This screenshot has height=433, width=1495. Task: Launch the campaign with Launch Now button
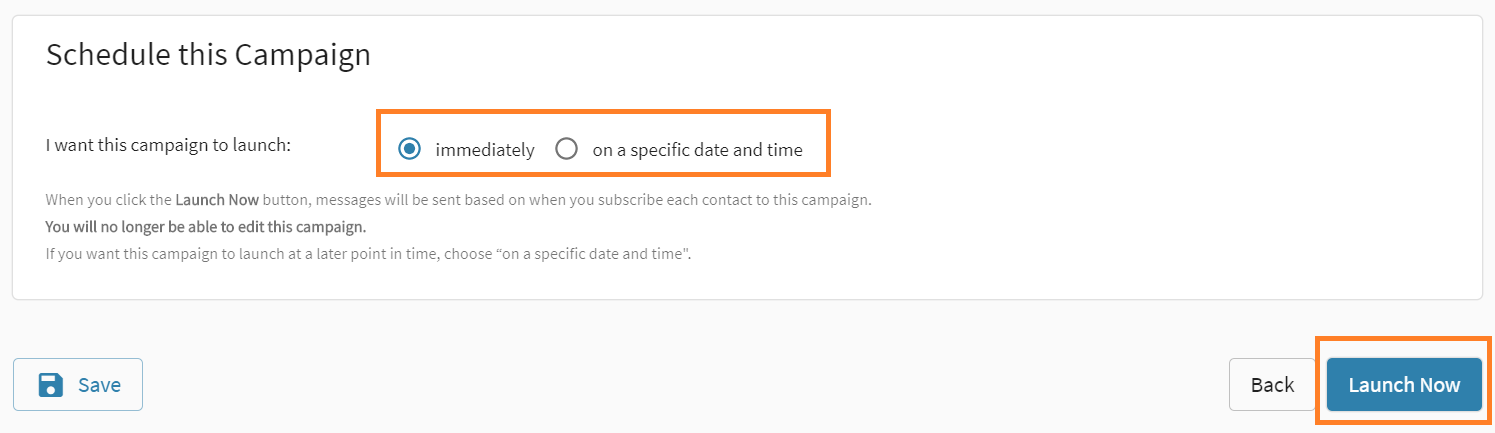pos(1404,385)
